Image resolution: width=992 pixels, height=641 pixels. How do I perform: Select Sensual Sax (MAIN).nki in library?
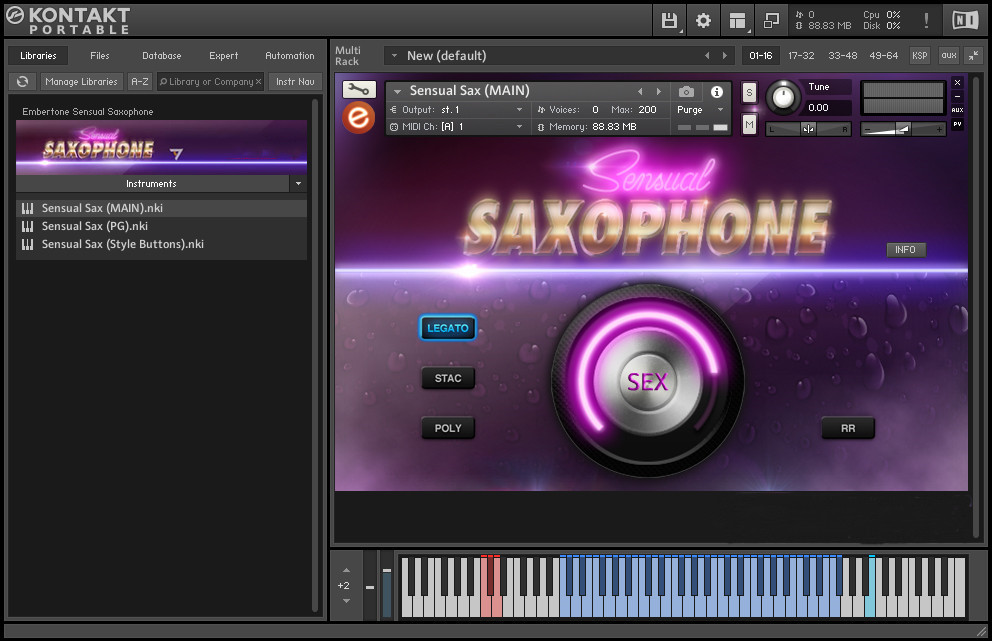pos(161,208)
